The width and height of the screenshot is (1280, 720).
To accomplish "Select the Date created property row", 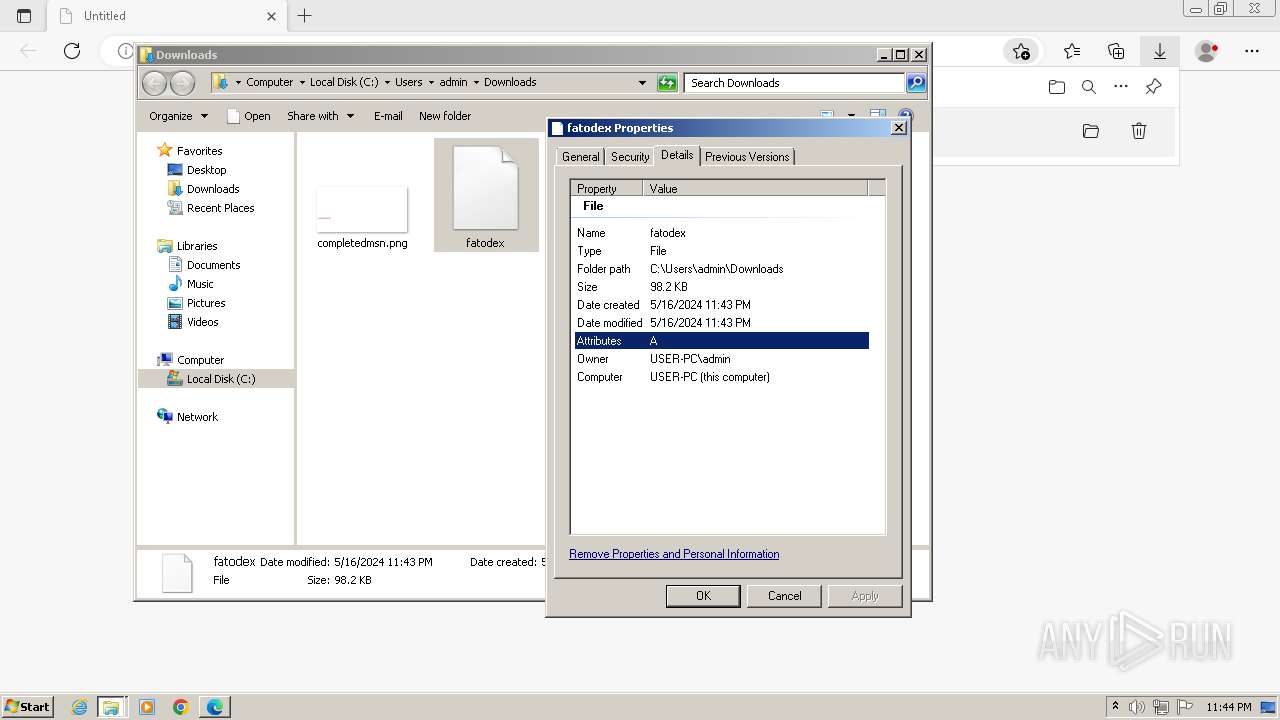I will pos(722,305).
